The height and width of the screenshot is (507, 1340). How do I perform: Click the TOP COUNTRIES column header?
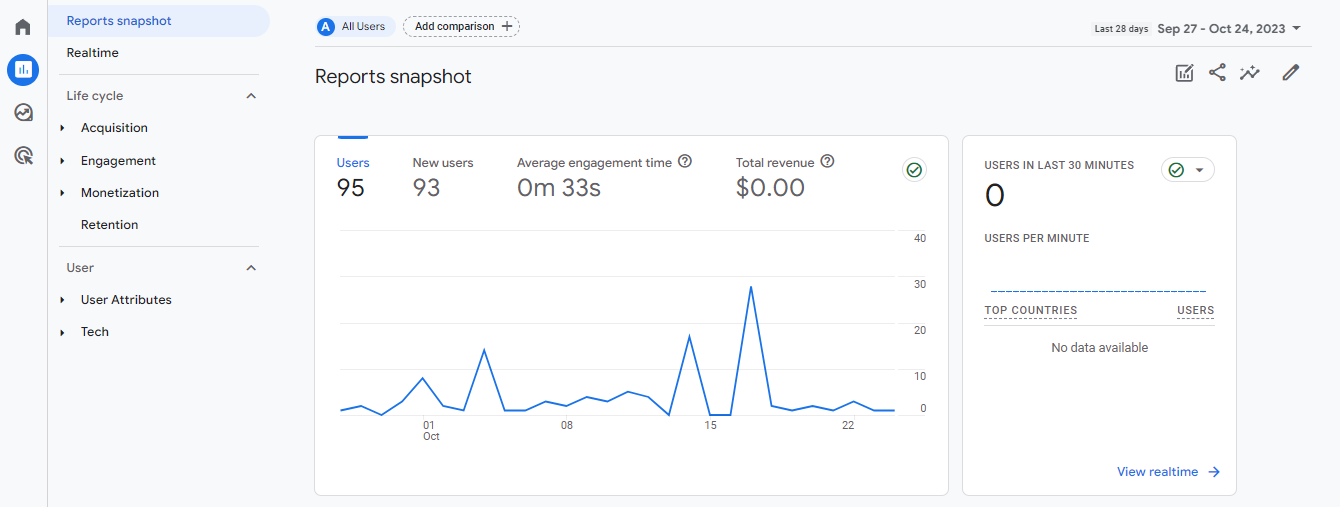click(1030, 311)
